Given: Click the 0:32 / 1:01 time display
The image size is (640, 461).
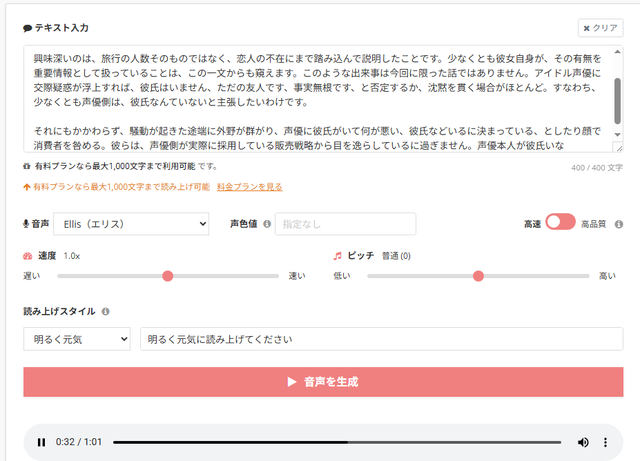Looking at the screenshot, I should click(79, 442).
